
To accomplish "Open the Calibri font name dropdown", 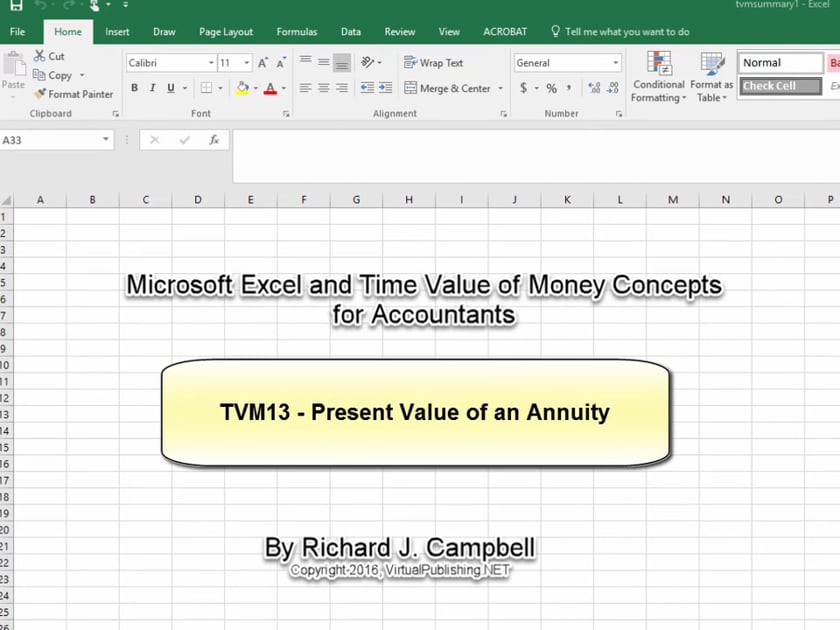I will (x=211, y=63).
